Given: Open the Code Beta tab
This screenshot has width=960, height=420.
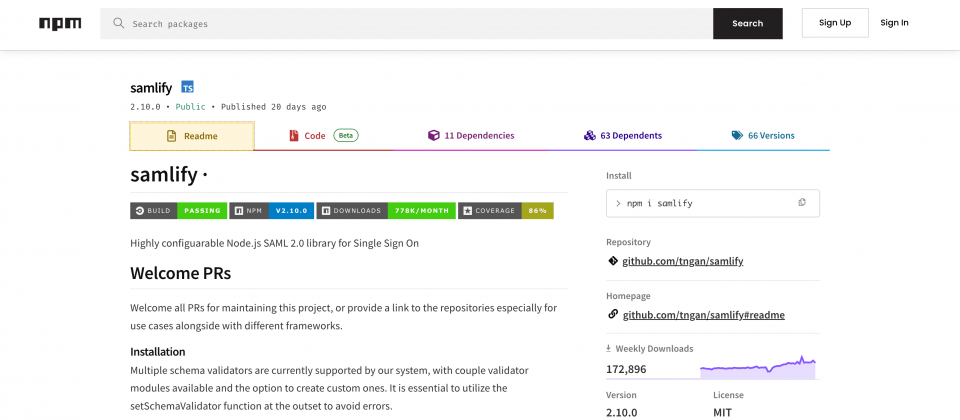Looking at the screenshot, I should (x=324, y=136).
